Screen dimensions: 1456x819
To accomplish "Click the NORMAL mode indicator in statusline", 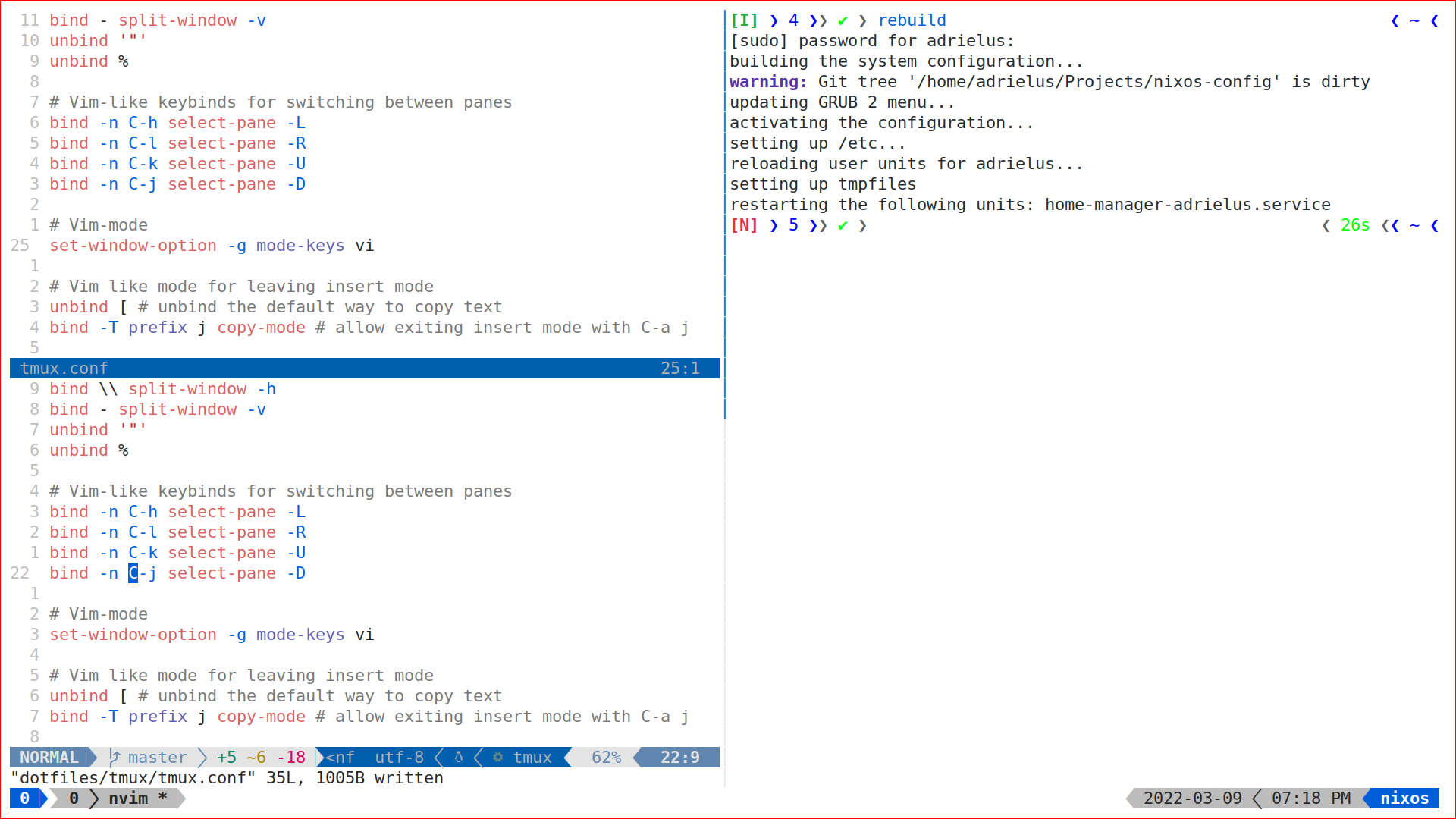I will pyautogui.click(x=49, y=757).
